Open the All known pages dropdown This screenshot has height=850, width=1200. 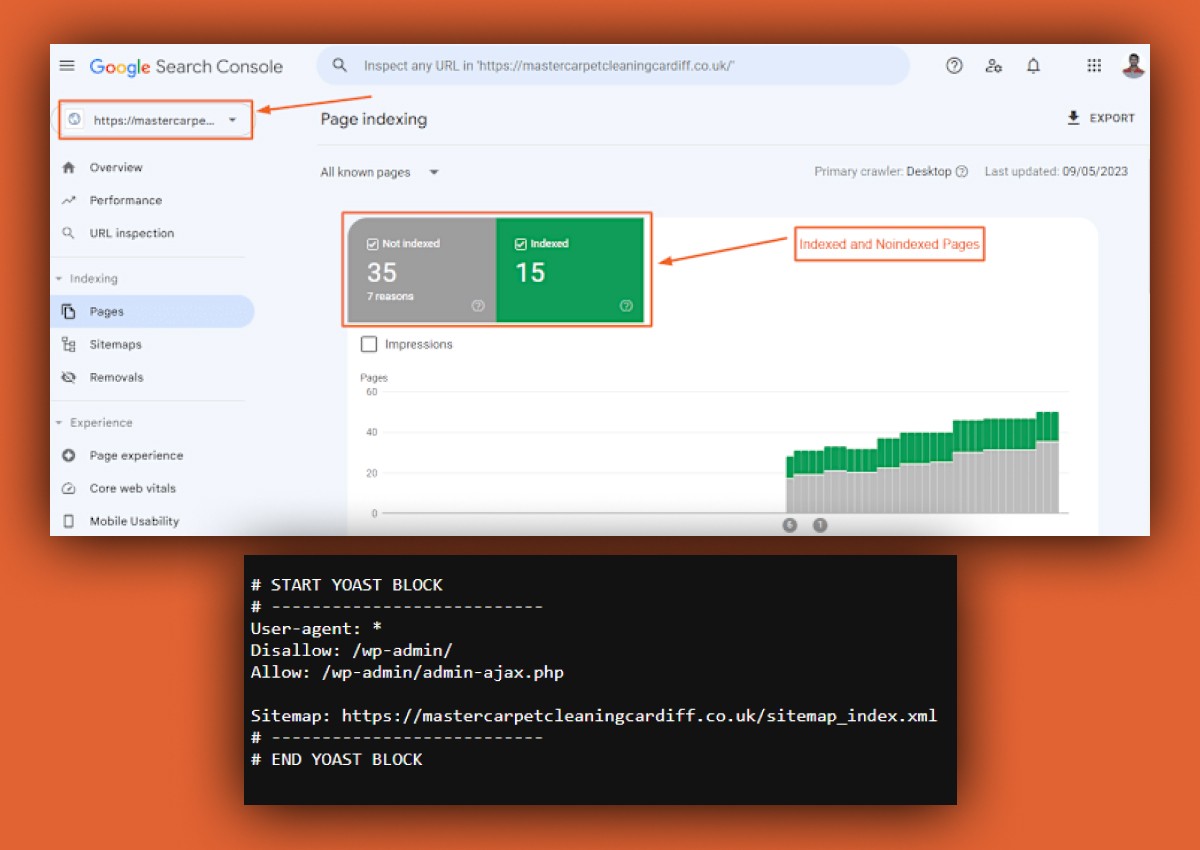tap(379, 172)
